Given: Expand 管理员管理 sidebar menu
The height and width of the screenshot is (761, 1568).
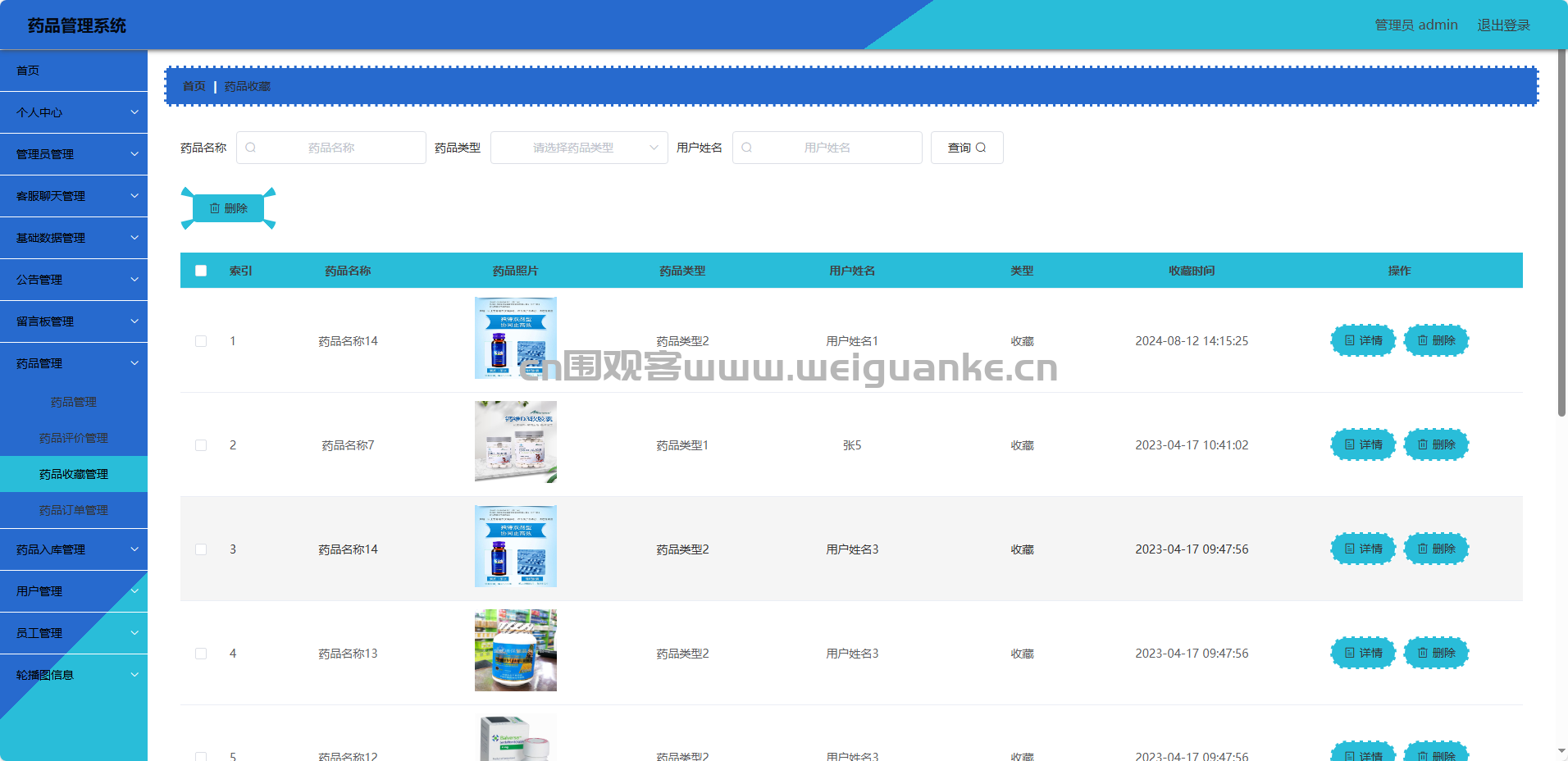Looking at the screenshot, I should (74, 154).
